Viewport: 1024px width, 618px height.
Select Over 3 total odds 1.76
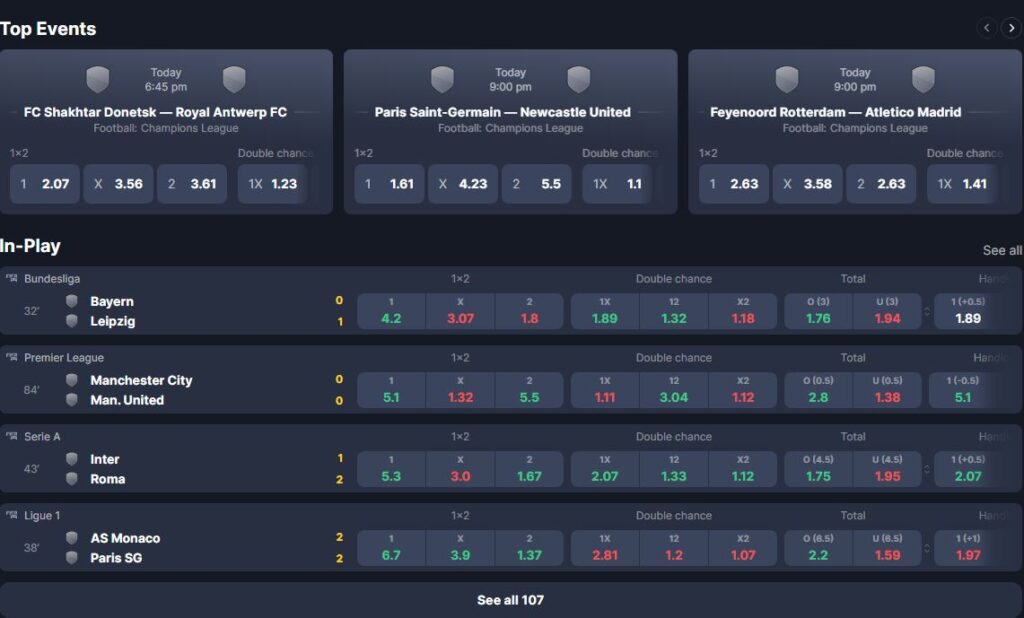[x=817, y=311]
